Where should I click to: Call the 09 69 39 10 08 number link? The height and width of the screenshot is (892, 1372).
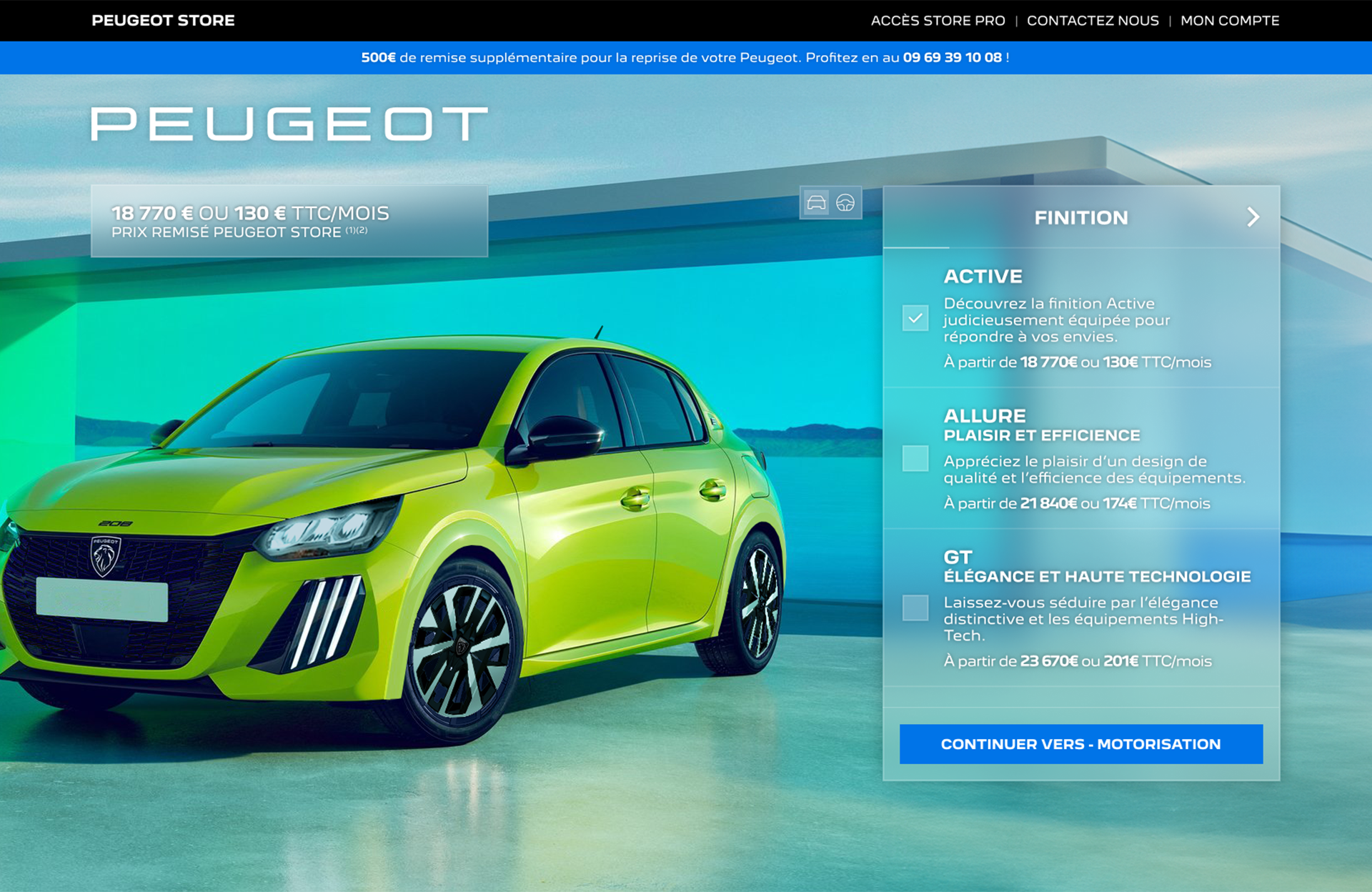point(952,58)
